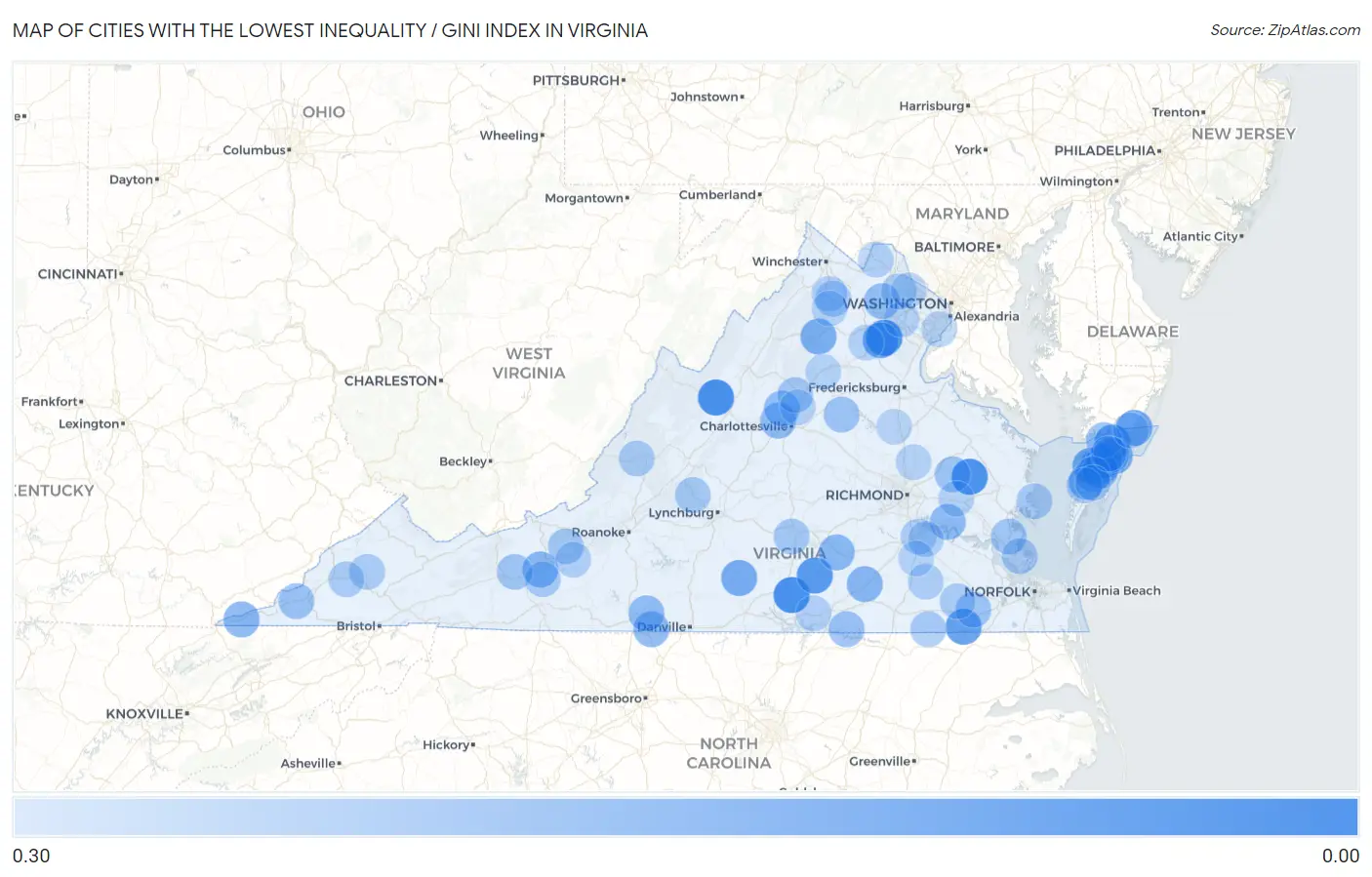Click the 0.00 legend value
This screenshot has width=1372, height=877.
click(1340, 856)
